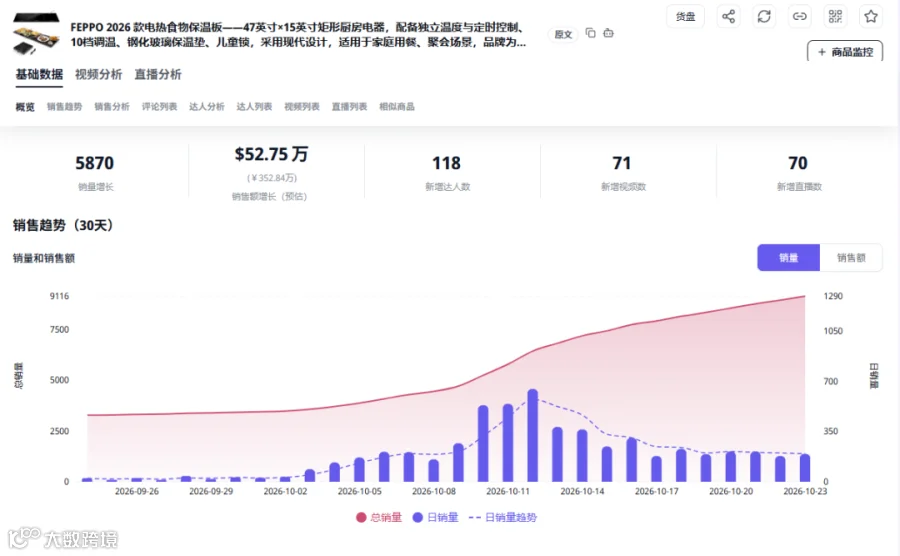Viewport: 900px width, 556px height.
Task: Click the share icon in top toolbar
Action: click(728, 16)
